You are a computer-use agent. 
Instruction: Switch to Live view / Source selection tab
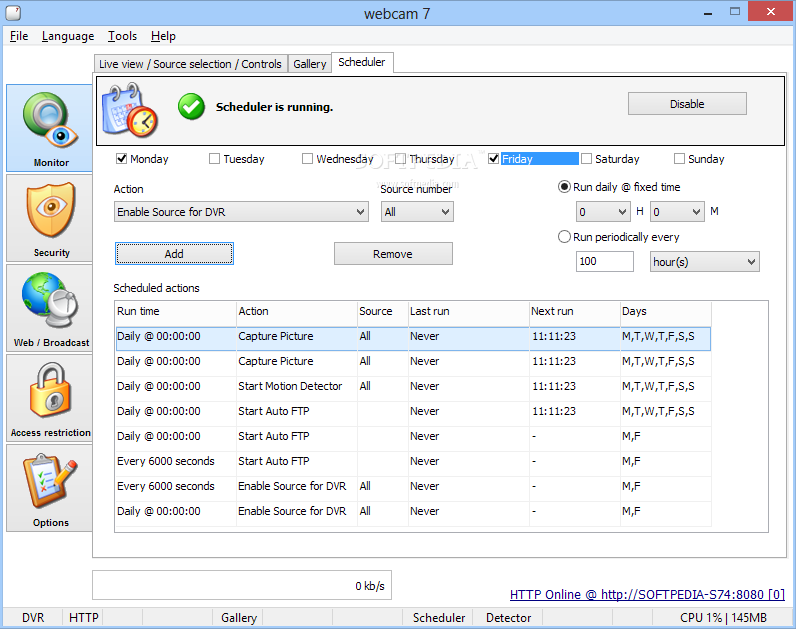click(190, 64)
